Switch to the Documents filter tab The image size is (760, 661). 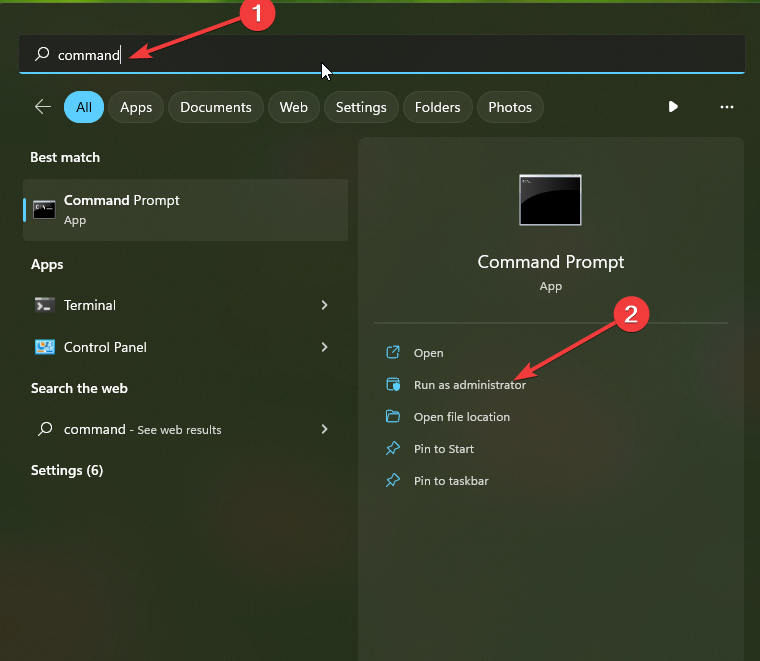coord(216,107)
